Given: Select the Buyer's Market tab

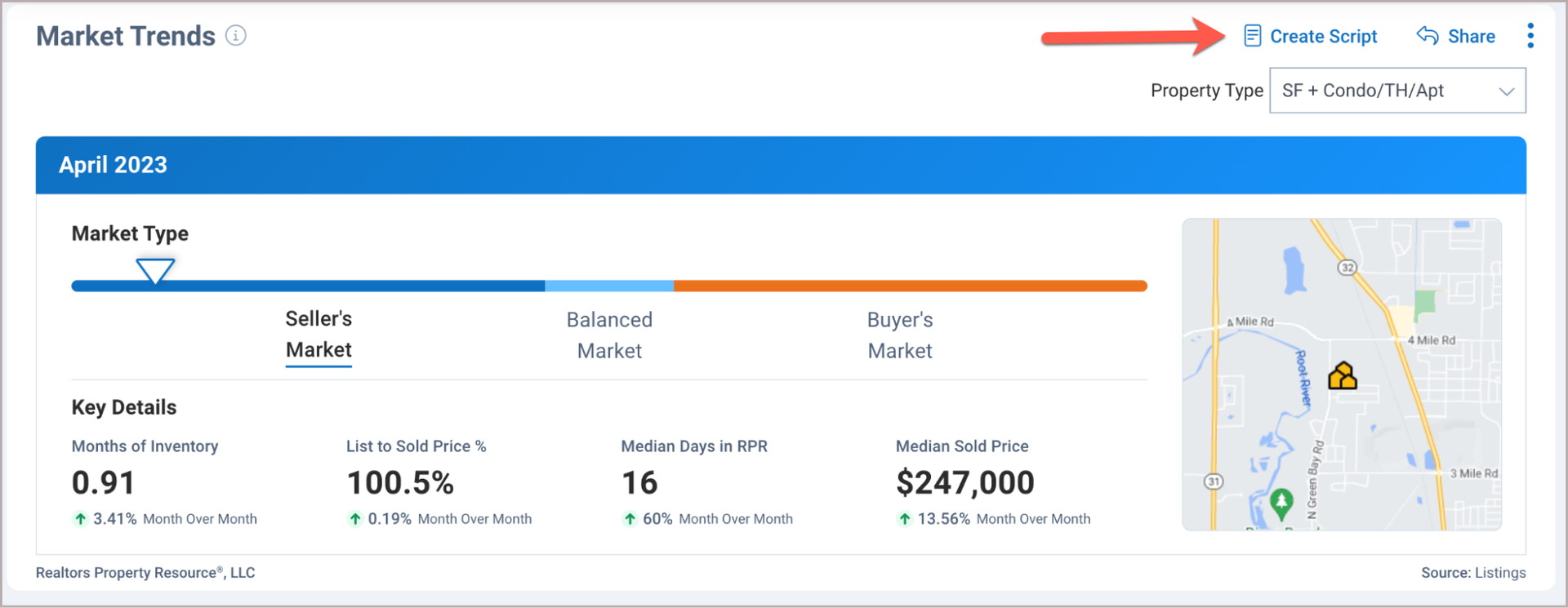Looking at the screenshot, I should click(899, 335).
